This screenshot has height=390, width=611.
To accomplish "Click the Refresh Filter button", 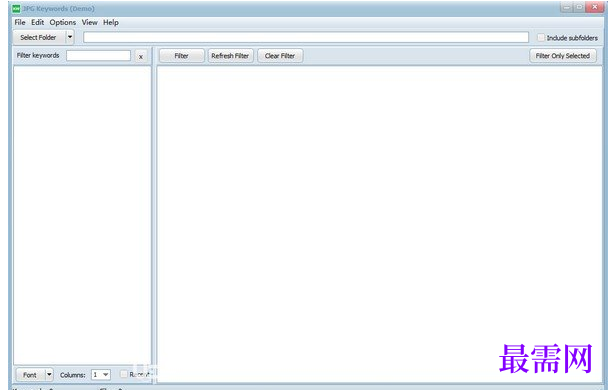I will click(230, 56).
